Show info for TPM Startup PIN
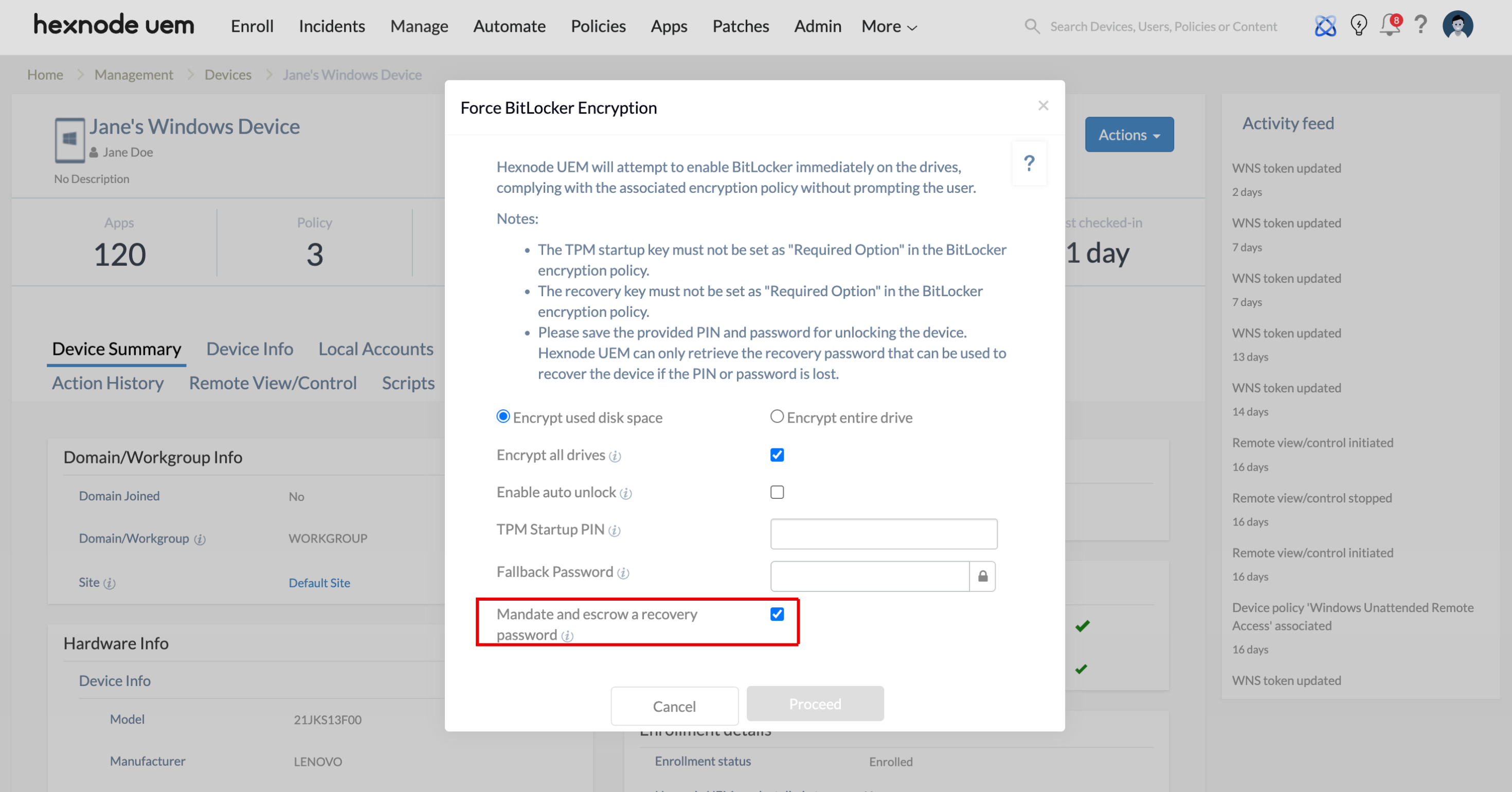 pos(614,531)
